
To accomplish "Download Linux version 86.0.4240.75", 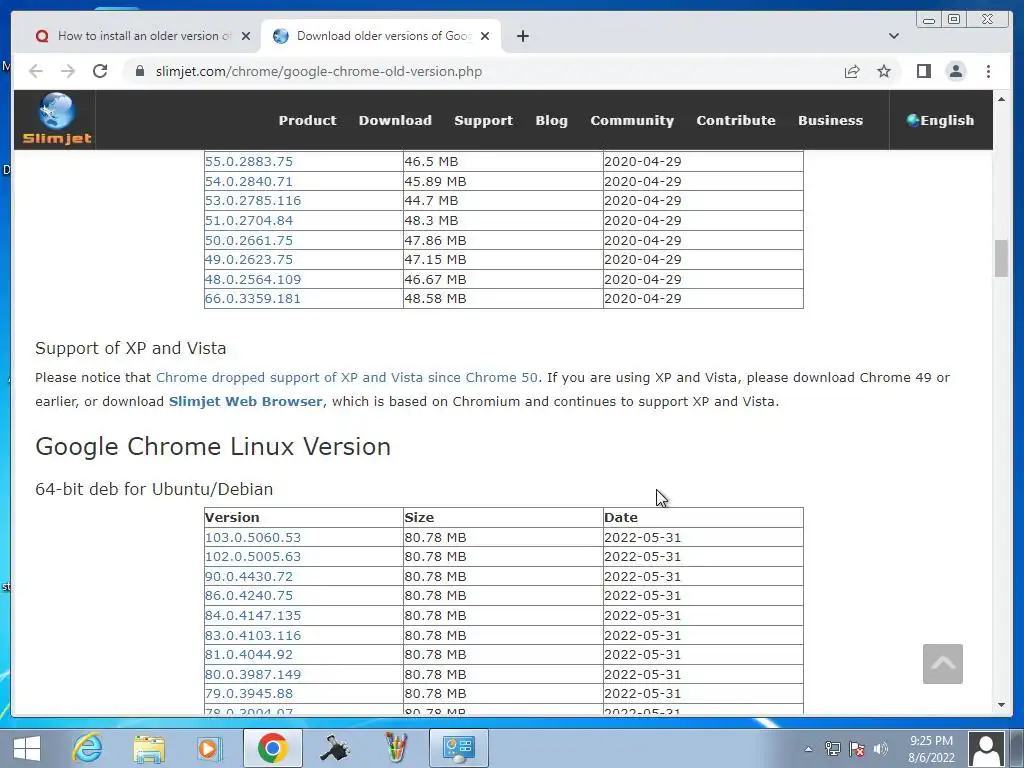I will 249,596.
